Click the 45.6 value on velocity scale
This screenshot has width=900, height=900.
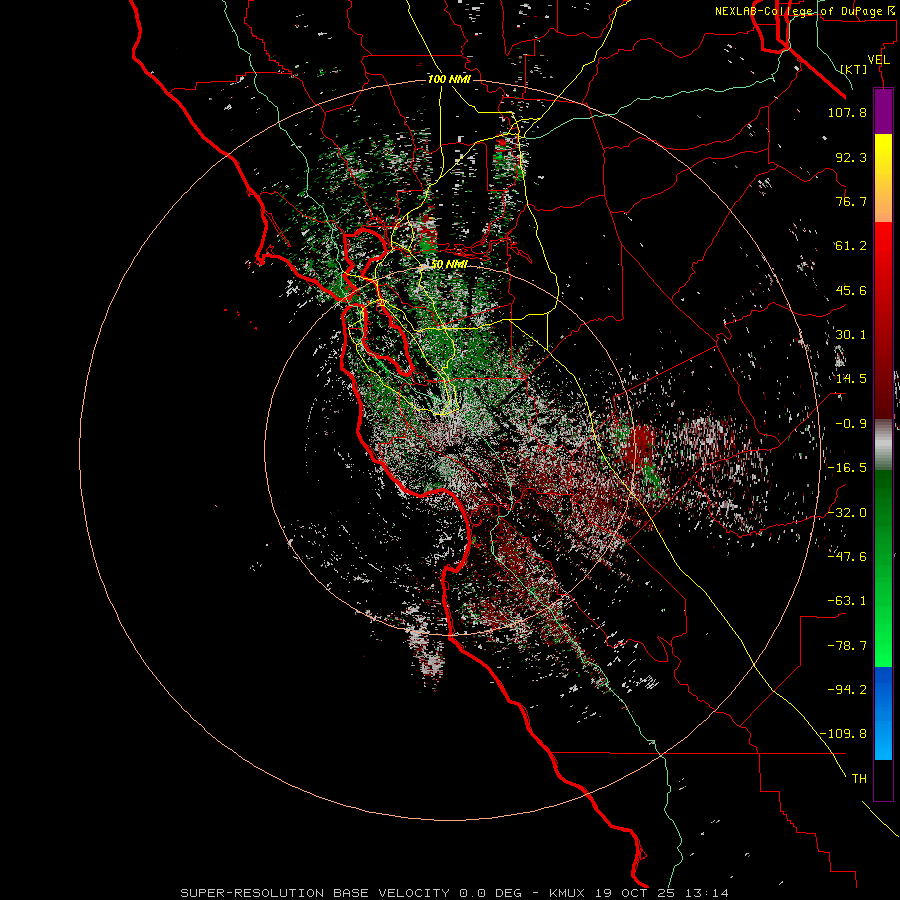point(851,290)
